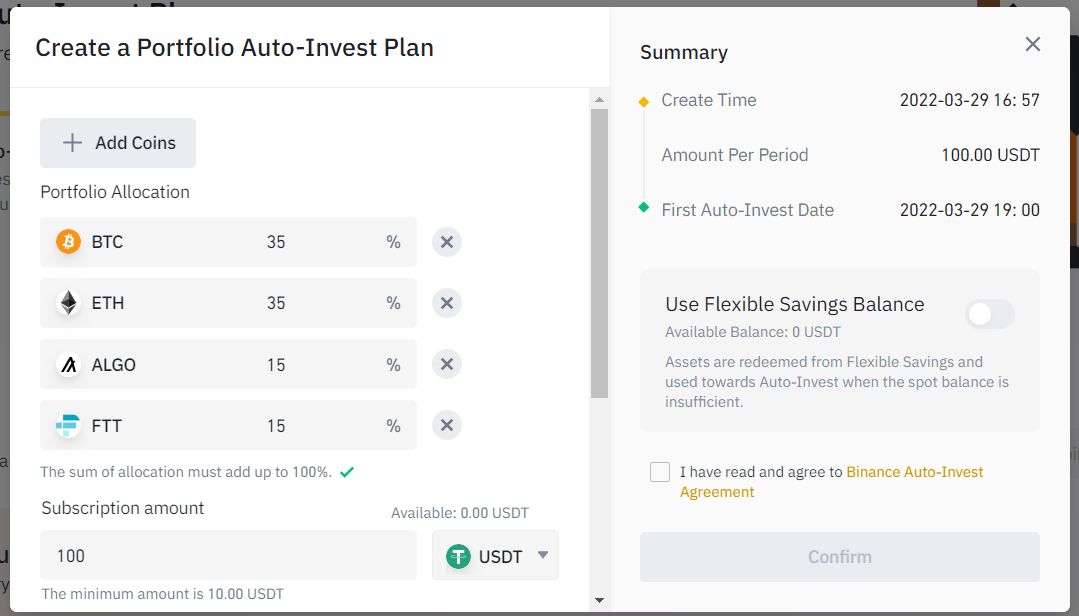Open the Binance Auto-Invest Agreement link
The image size is (1079, 616).
[914, 472]
